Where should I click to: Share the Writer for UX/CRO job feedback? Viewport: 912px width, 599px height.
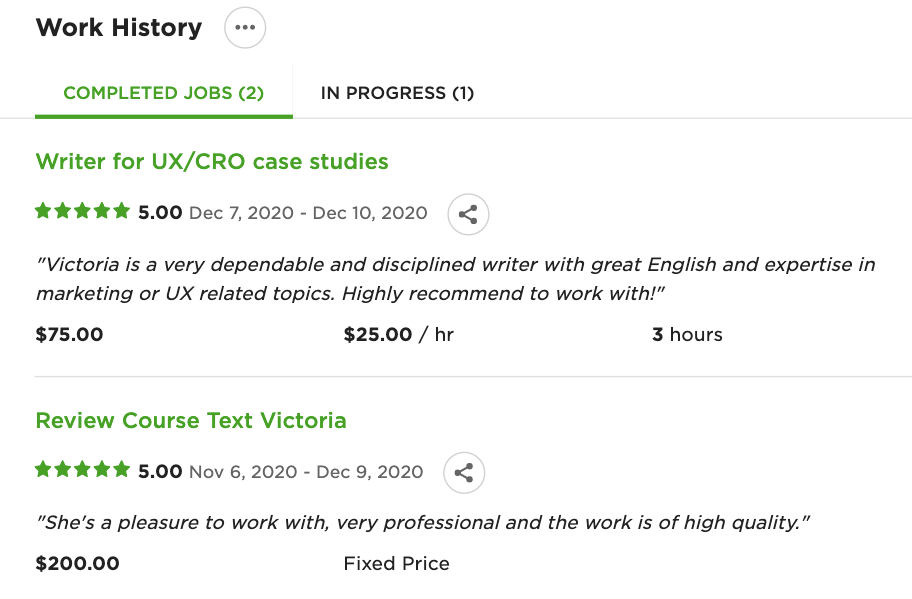pyautogui.click(x=468, y=214)
